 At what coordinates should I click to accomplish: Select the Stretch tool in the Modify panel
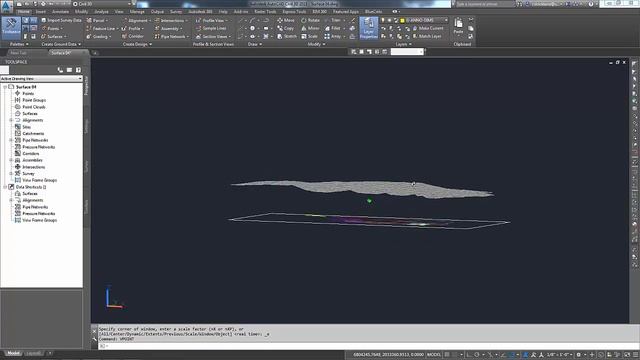pyautogui.click(x=287, y=36)
